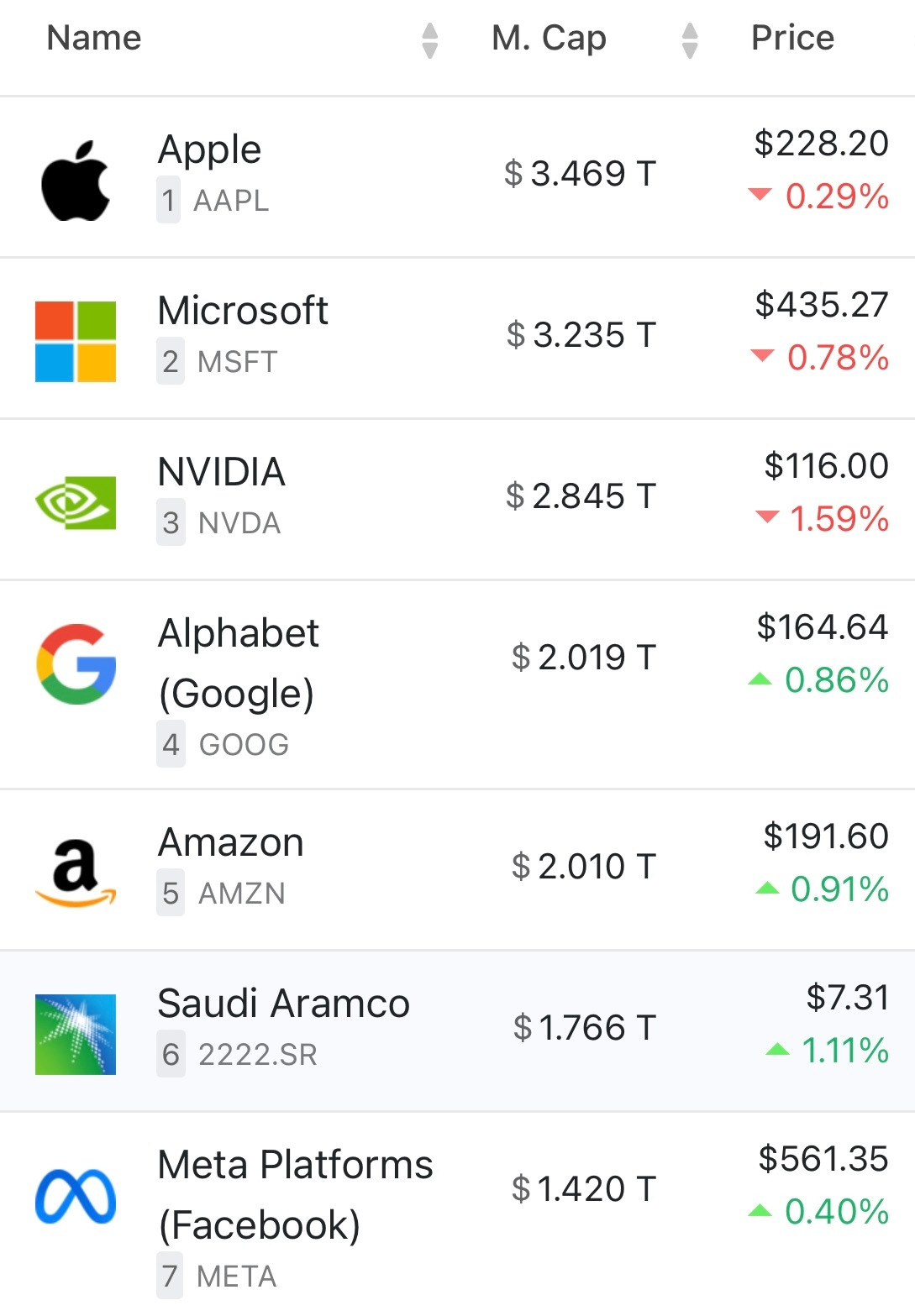
Task: Click the Apple company logo
Action: pyautogui.click(x=76, y=180)
